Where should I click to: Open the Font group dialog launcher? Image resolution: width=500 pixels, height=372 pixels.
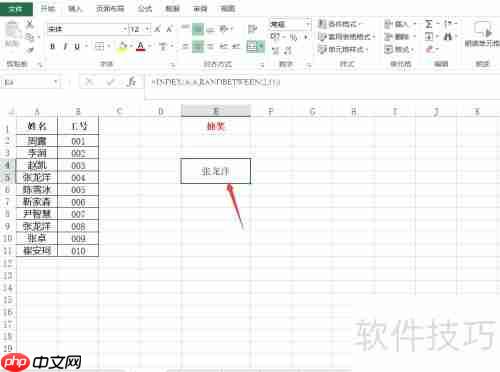[x=173, y=65]
